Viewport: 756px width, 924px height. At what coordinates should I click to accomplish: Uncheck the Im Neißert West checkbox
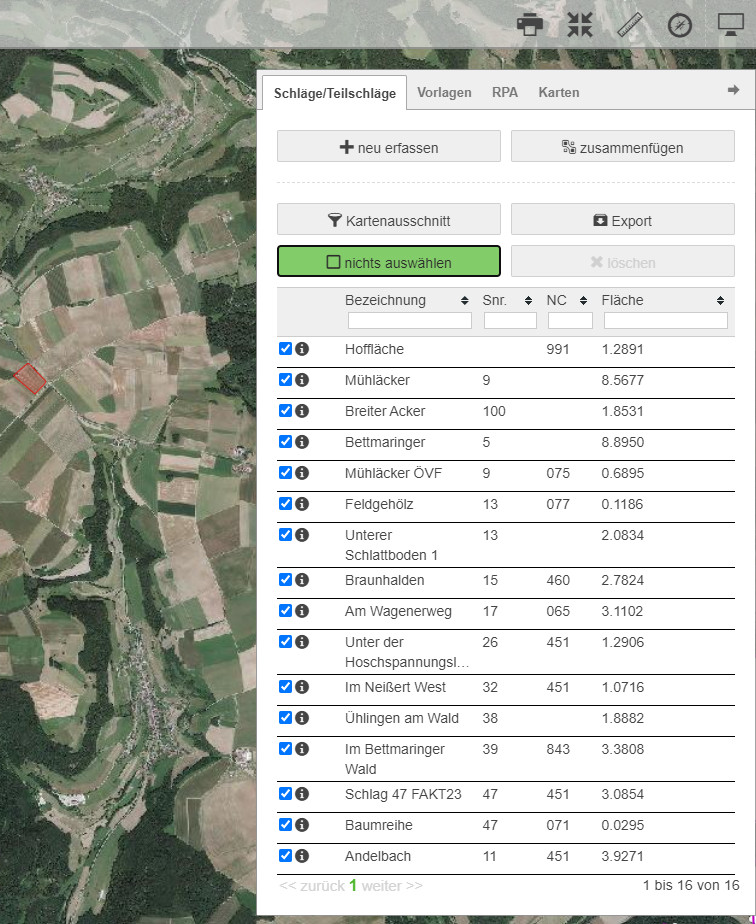[x=285, y=687]
